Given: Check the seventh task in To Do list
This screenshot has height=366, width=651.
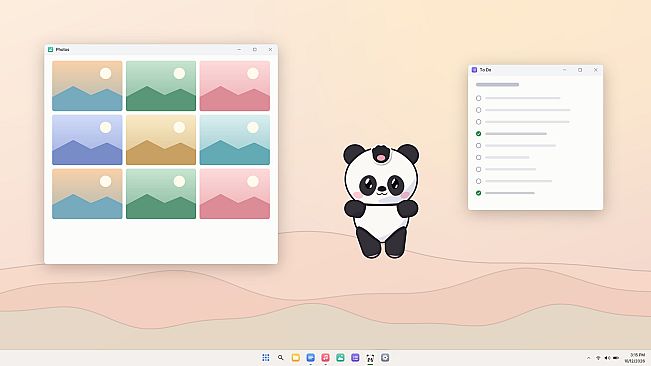Looking at the screenshot, I should [479, 169].
